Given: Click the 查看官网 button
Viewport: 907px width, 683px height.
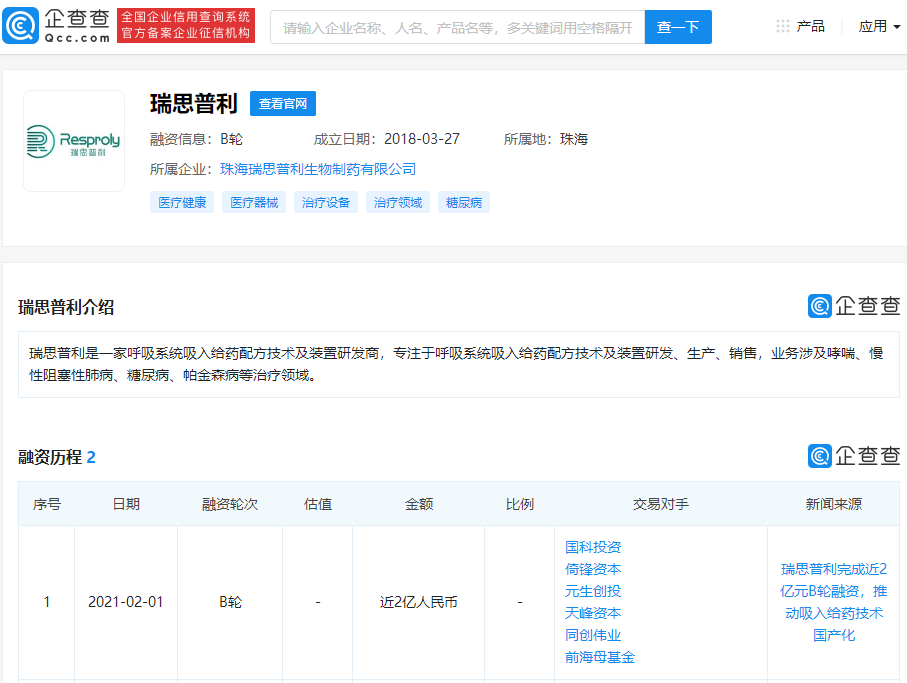Looking at the screenshot, I should click(x=283, y=104).
